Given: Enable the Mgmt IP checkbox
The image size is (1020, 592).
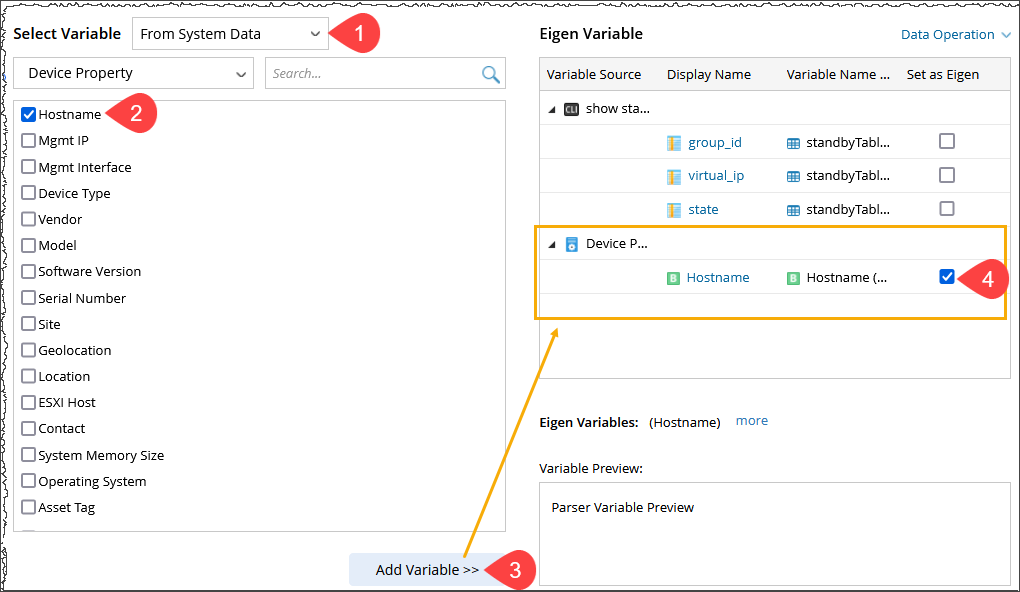Looking at the screenshot, I should click(28, 141).
